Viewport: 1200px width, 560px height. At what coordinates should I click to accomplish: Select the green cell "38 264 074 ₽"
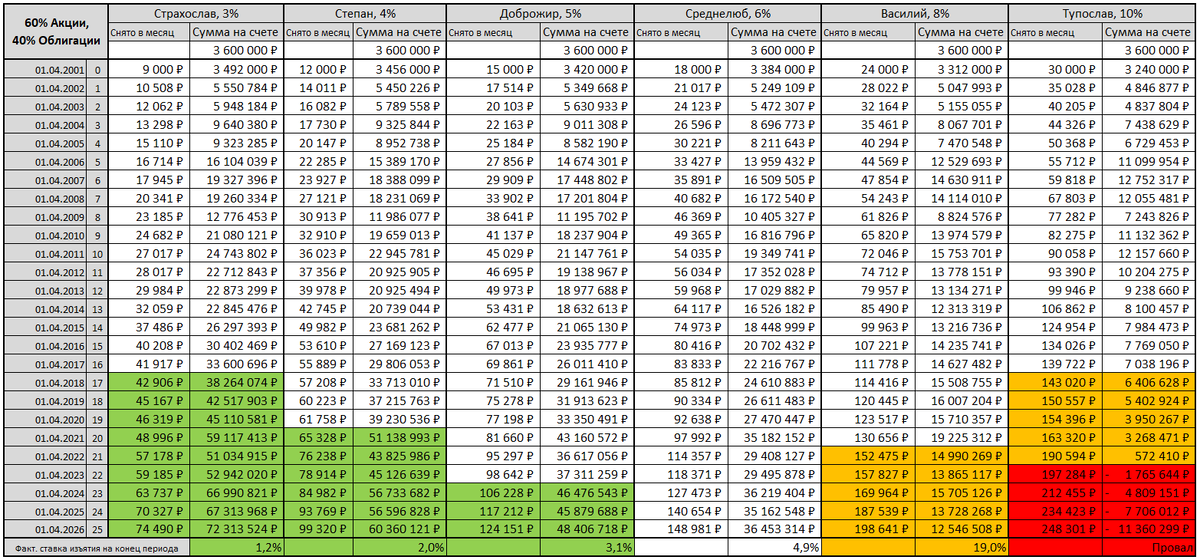(x=237, y=381)
